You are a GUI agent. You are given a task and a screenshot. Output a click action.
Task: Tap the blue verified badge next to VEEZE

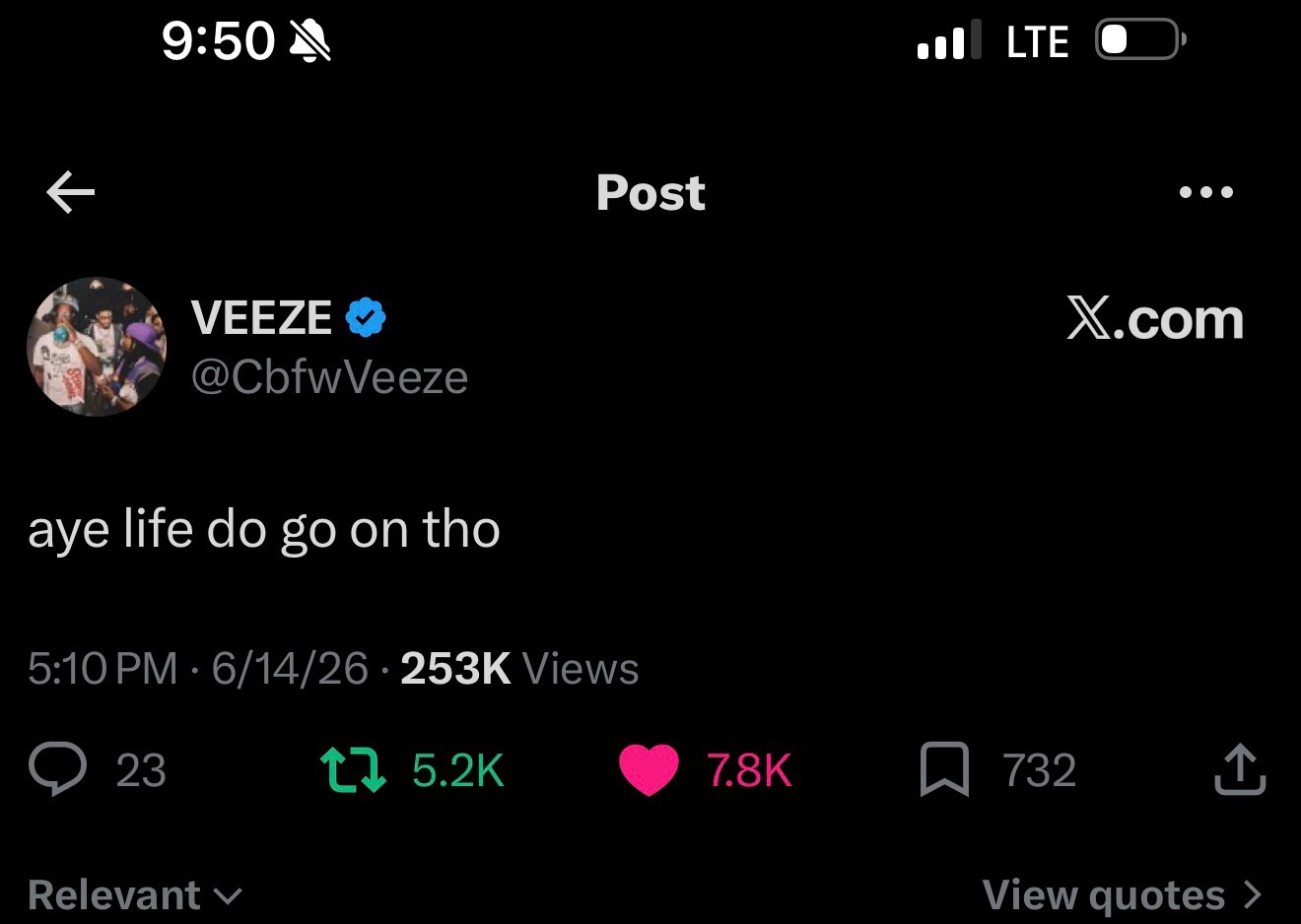tap(366, 317)
